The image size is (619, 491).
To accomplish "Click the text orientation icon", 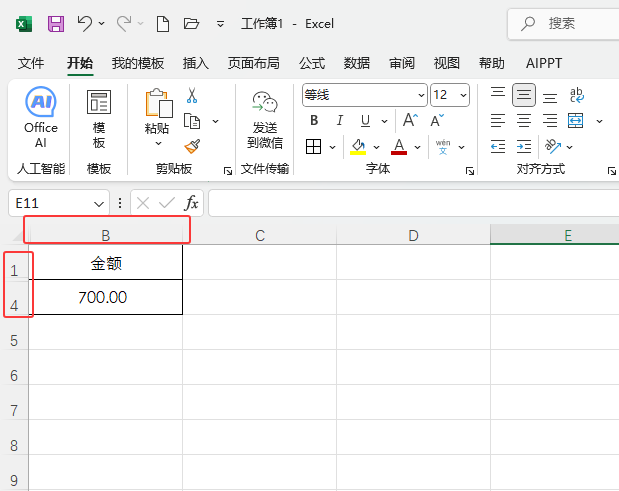I will tap(553, 146).
